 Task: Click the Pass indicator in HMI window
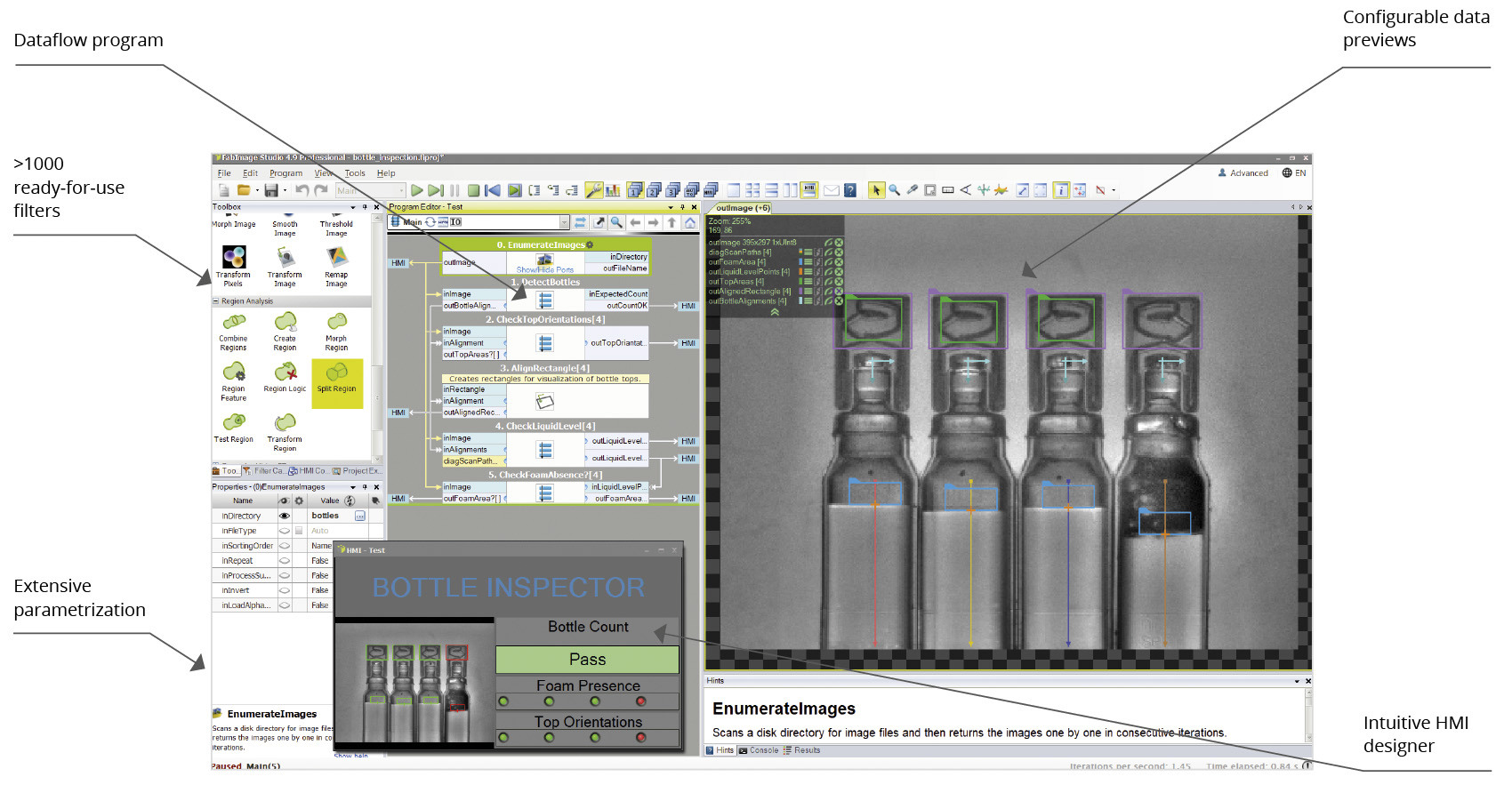pyautogui.click(x=587, y=660)
